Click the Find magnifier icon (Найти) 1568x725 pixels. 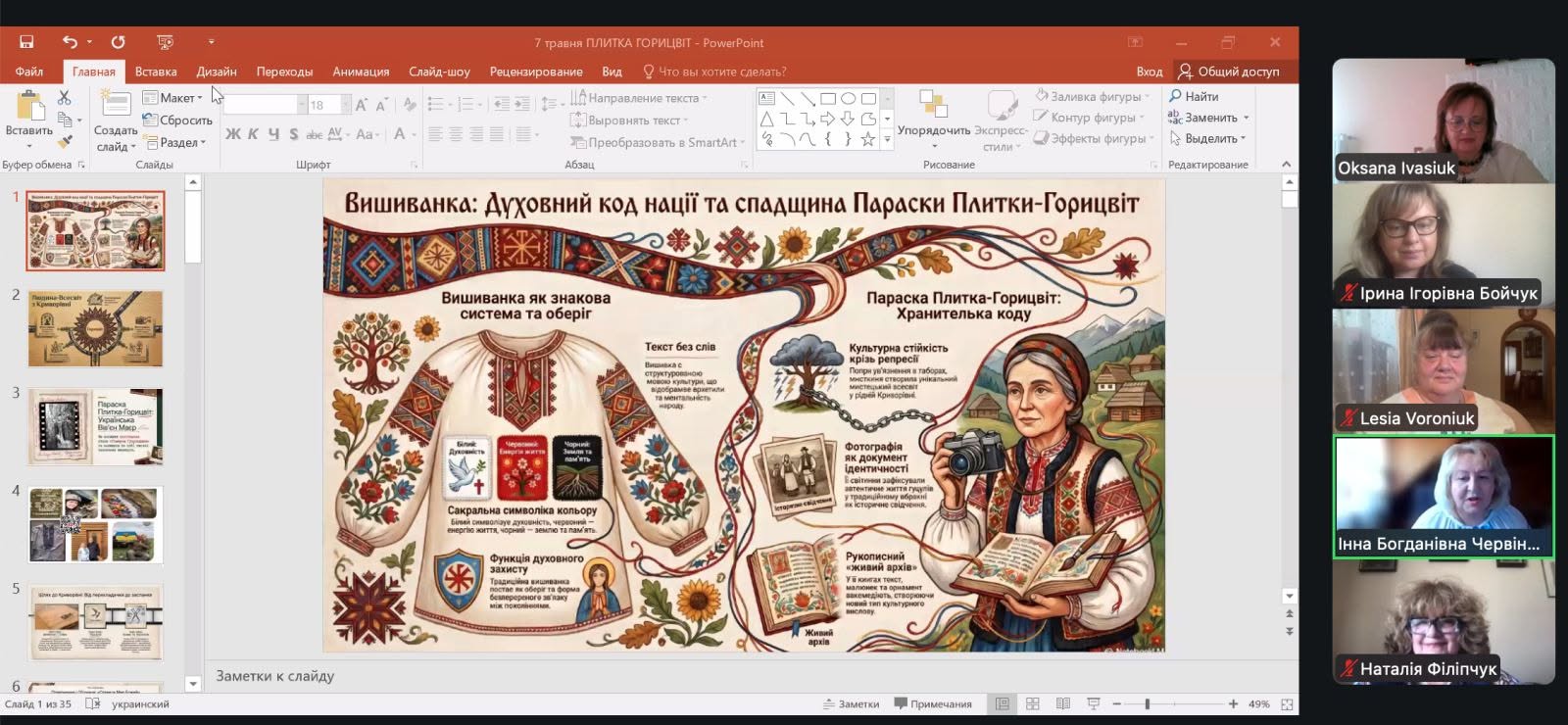click(1175, 96)
